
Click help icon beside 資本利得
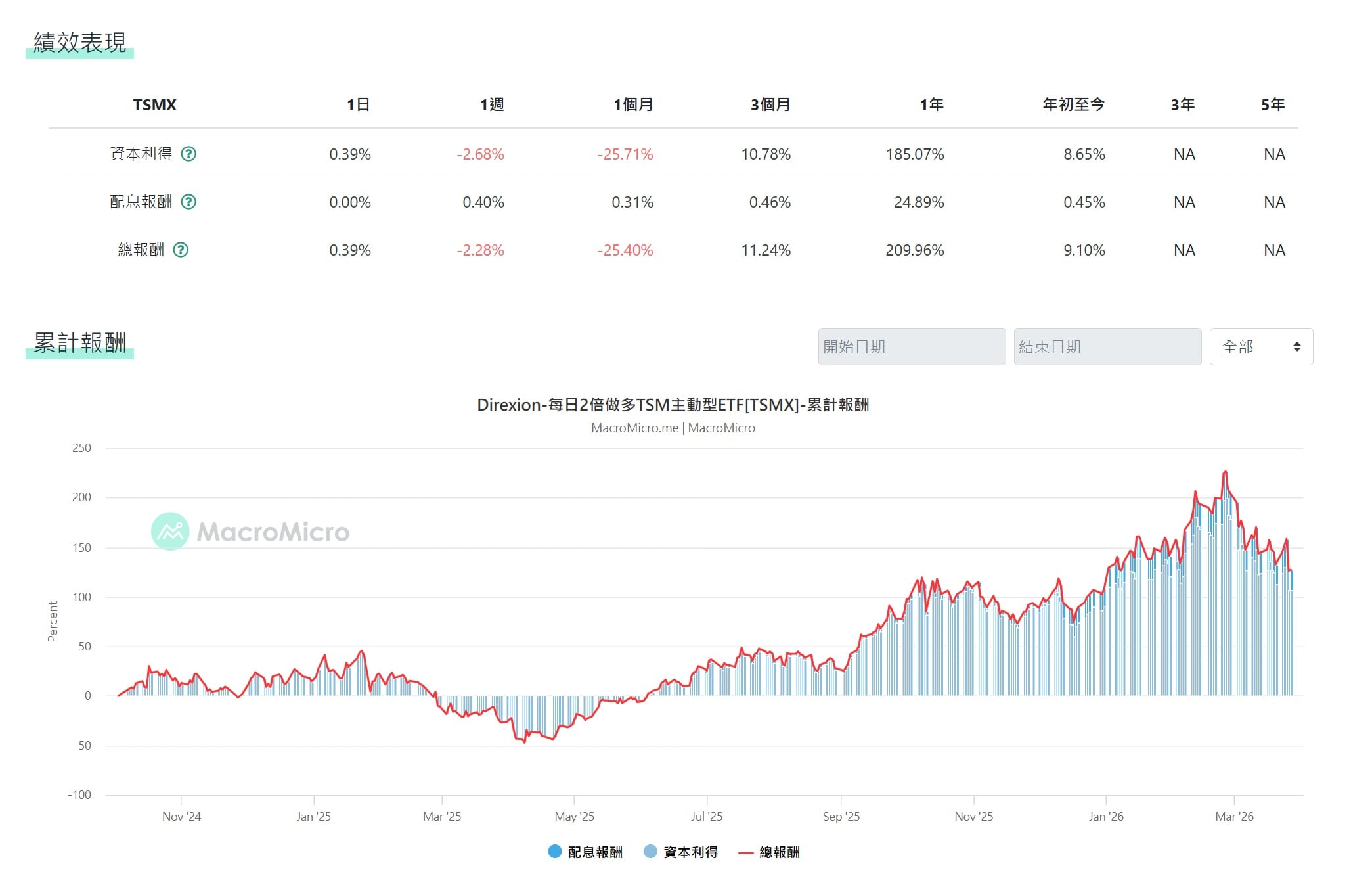188,154
